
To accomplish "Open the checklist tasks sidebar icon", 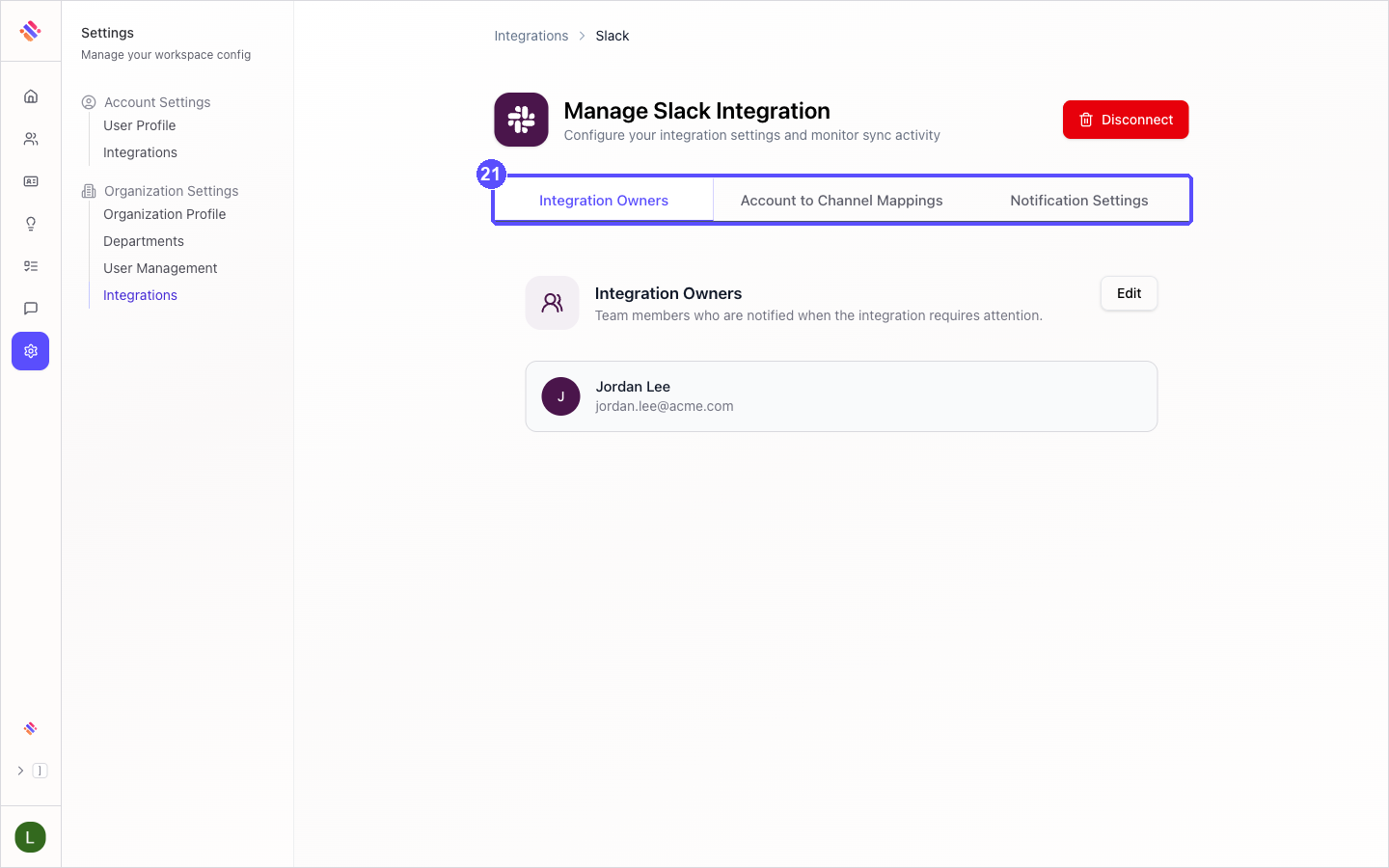I will coord(31,266).
